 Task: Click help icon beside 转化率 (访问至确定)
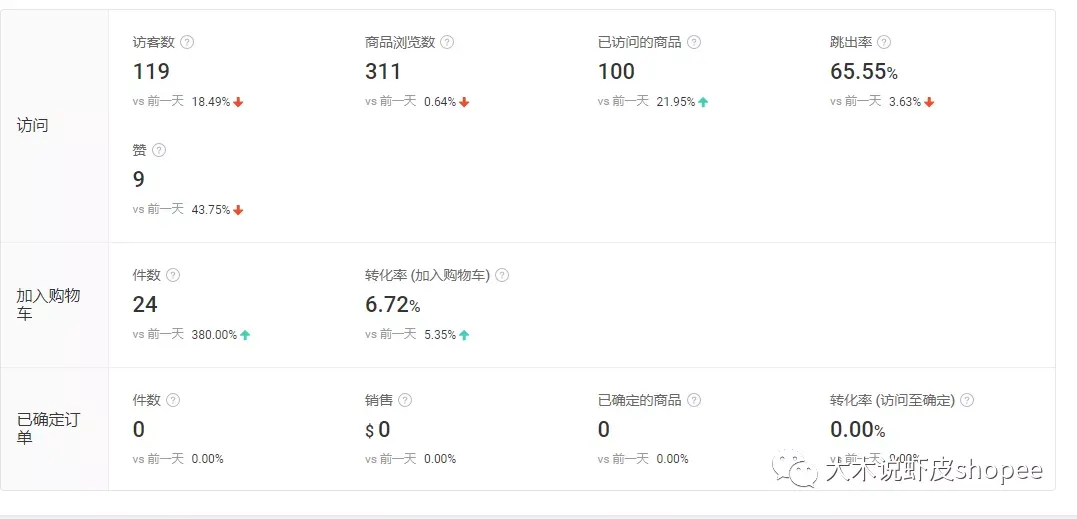967,400
